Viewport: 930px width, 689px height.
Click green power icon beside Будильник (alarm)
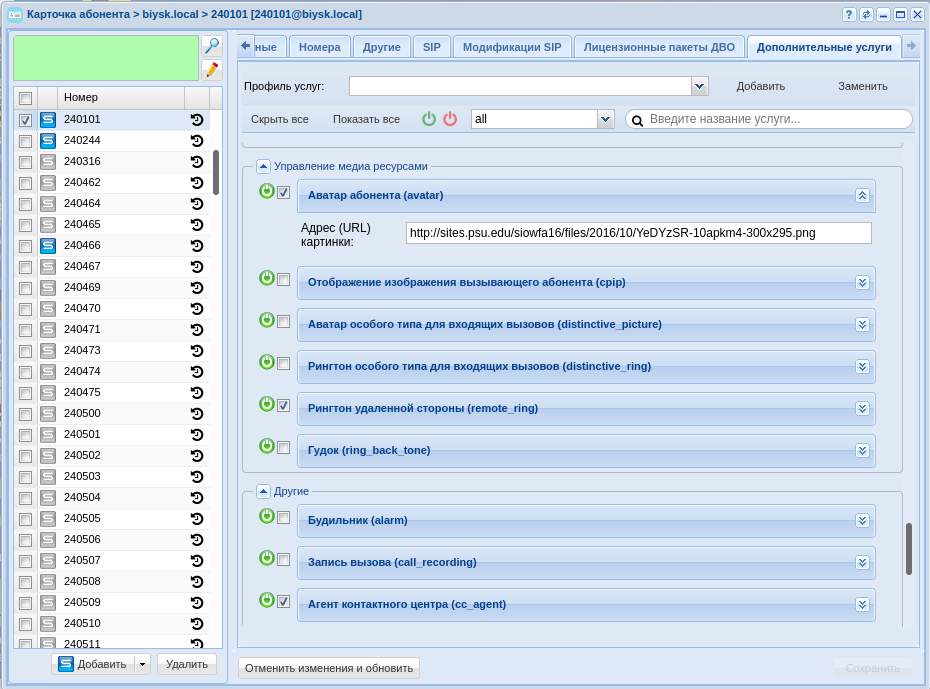266,516
